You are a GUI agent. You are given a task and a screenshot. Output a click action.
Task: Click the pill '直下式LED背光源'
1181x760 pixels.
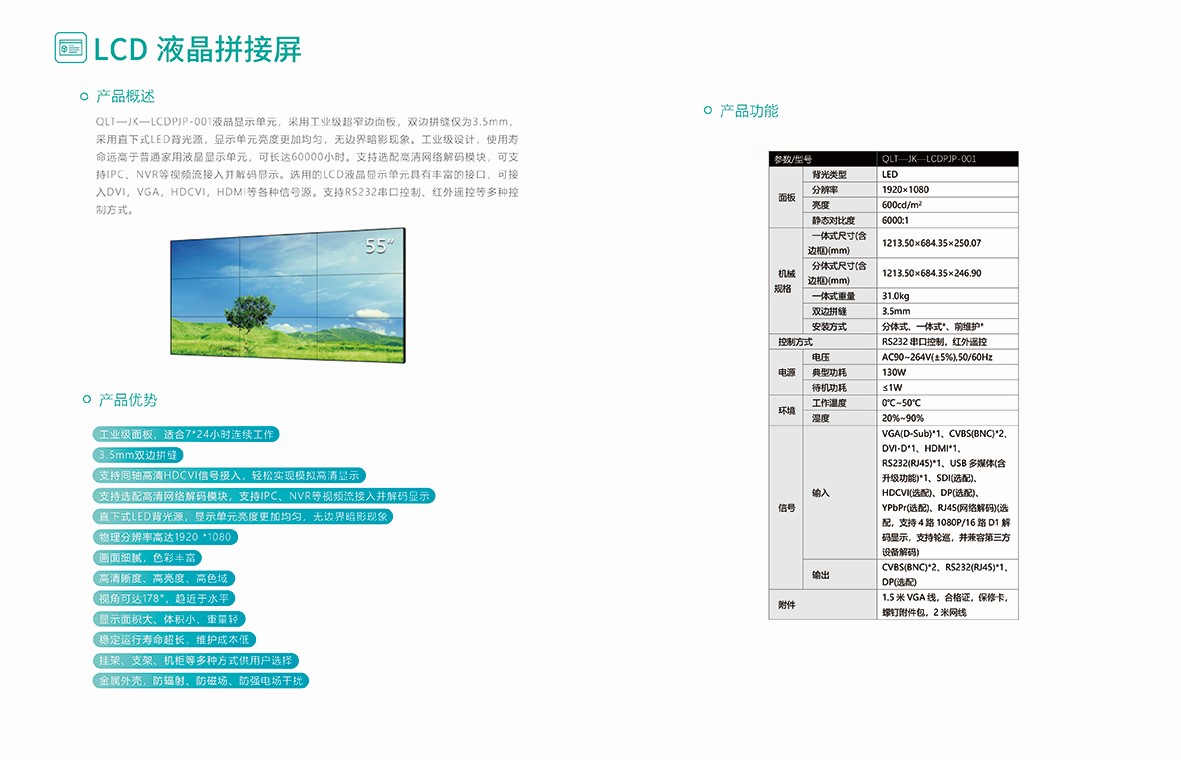243,517
